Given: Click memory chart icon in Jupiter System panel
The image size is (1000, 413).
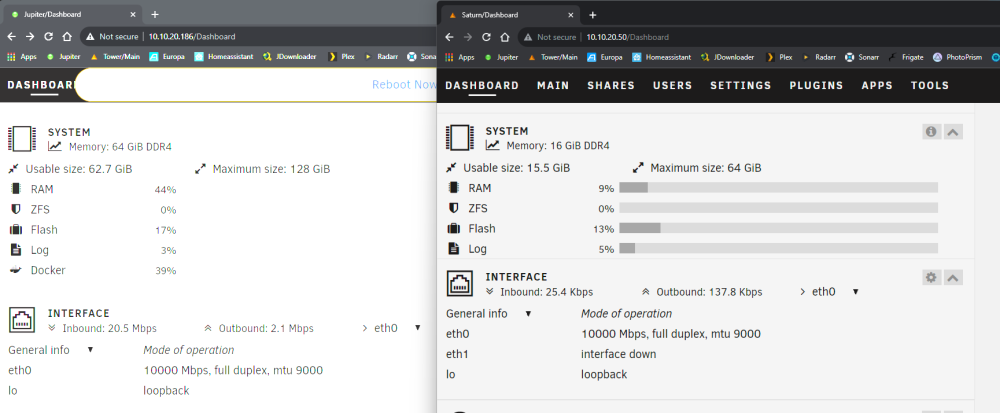Looking at the screenshot, I should [x=55, y=147].
